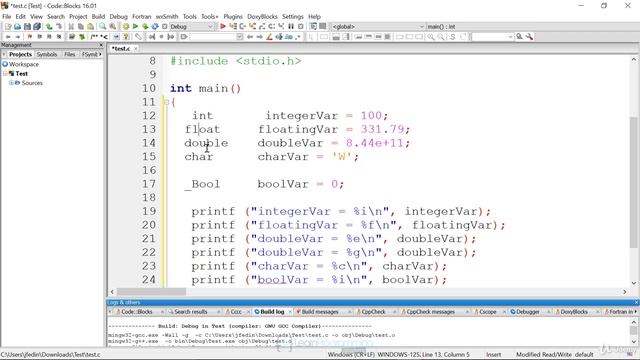
Task: Stop the debugger from the toolbar
Action: click(x=301, y=27)
